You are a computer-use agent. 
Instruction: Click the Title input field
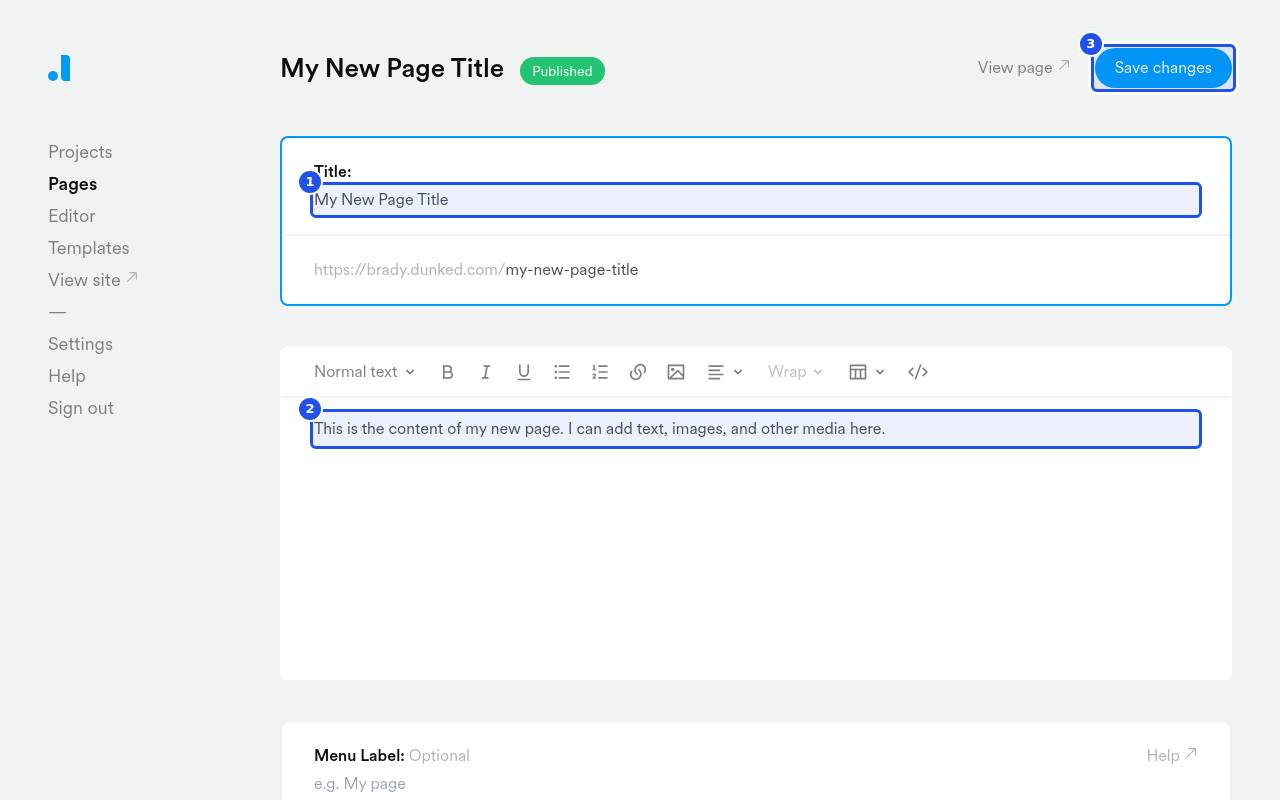[x=756, y=200]
